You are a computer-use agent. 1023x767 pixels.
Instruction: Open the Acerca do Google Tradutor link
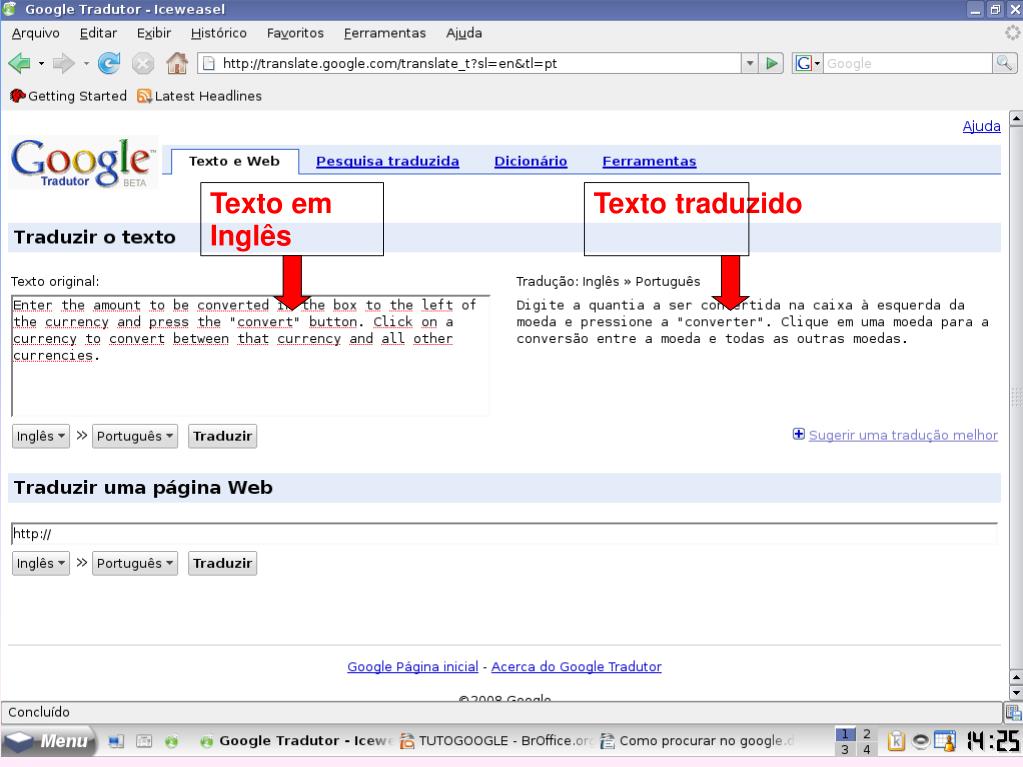coord(576,667)
